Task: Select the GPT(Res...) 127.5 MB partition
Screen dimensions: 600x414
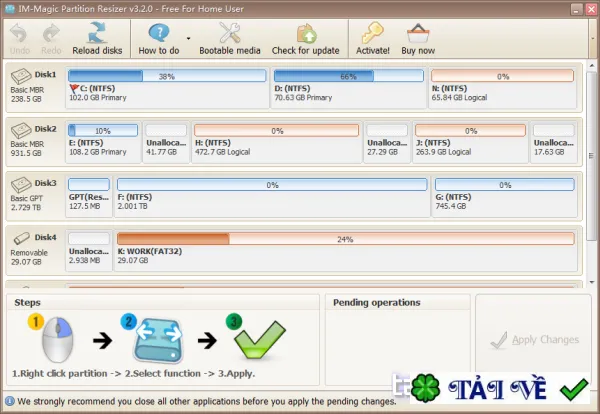Action: tap(89, 196)
